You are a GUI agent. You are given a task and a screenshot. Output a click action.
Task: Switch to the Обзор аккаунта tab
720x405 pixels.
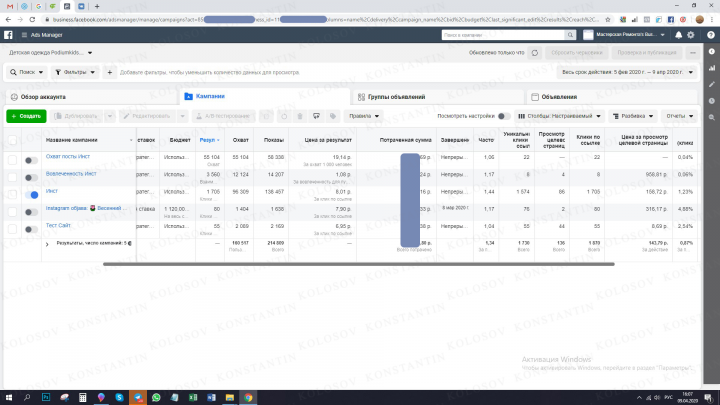pyautogui.click(x=90, y=97)
